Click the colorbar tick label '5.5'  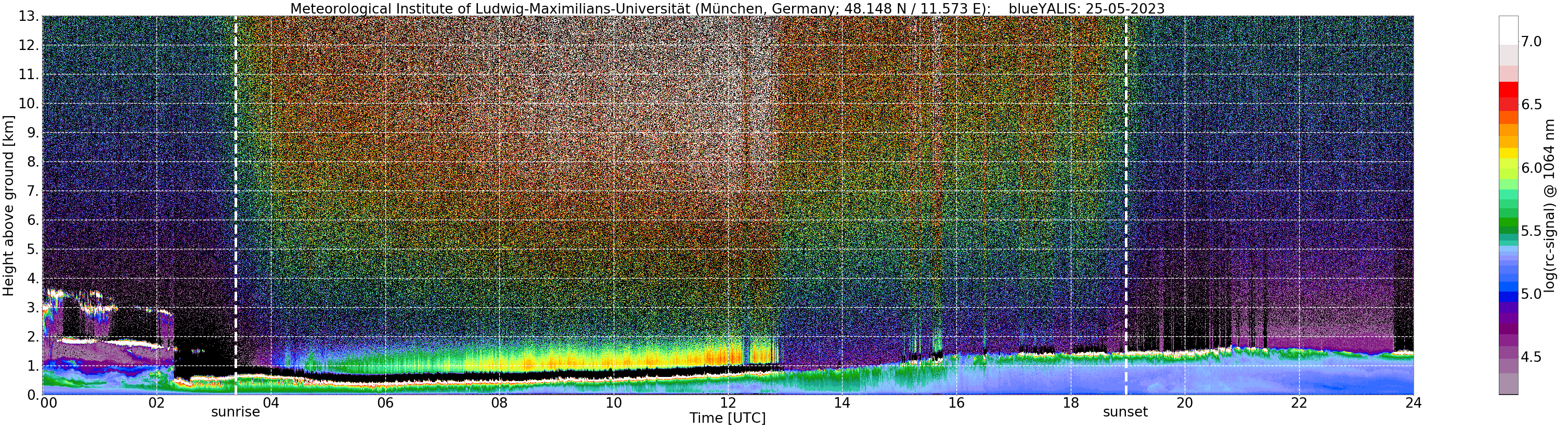pyautogui.click(x=1531, y=231)
